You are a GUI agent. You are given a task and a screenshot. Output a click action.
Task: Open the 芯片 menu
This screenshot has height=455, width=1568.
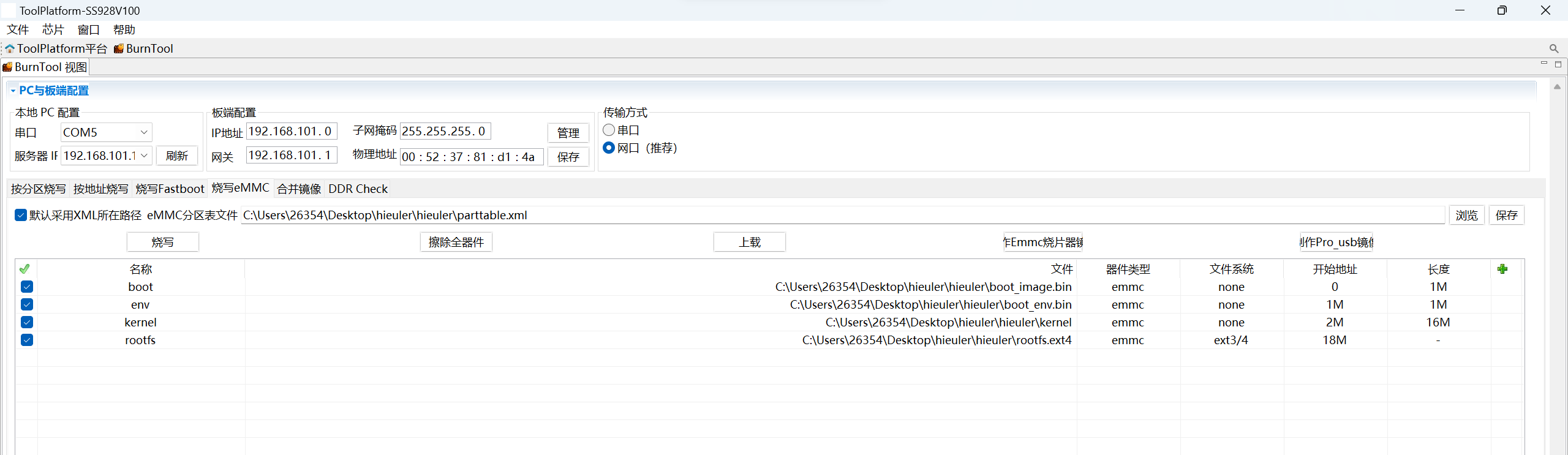coord(53,29)
